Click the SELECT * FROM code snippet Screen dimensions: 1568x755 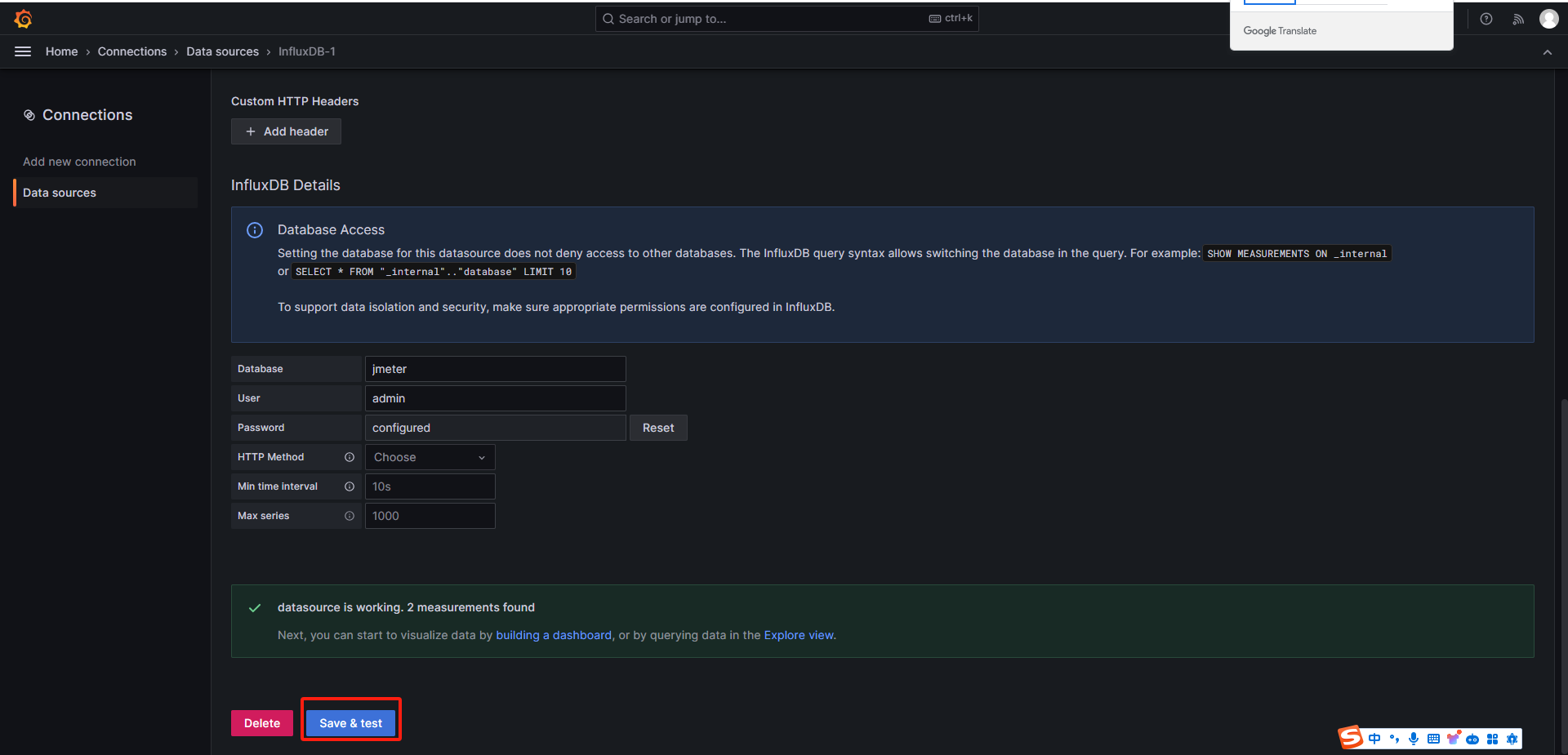(434, 272)
